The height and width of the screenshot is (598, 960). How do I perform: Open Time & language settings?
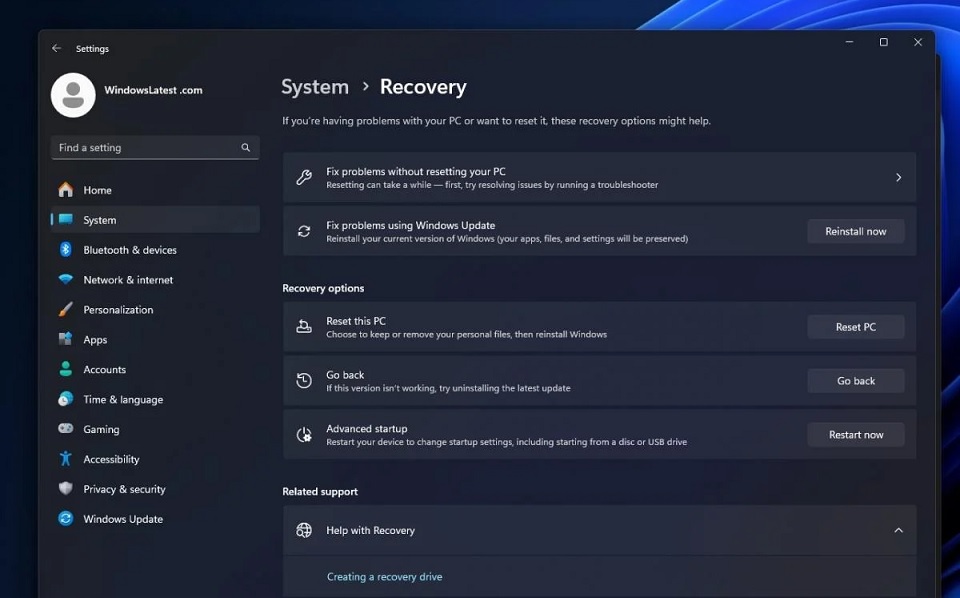(155, 400)
